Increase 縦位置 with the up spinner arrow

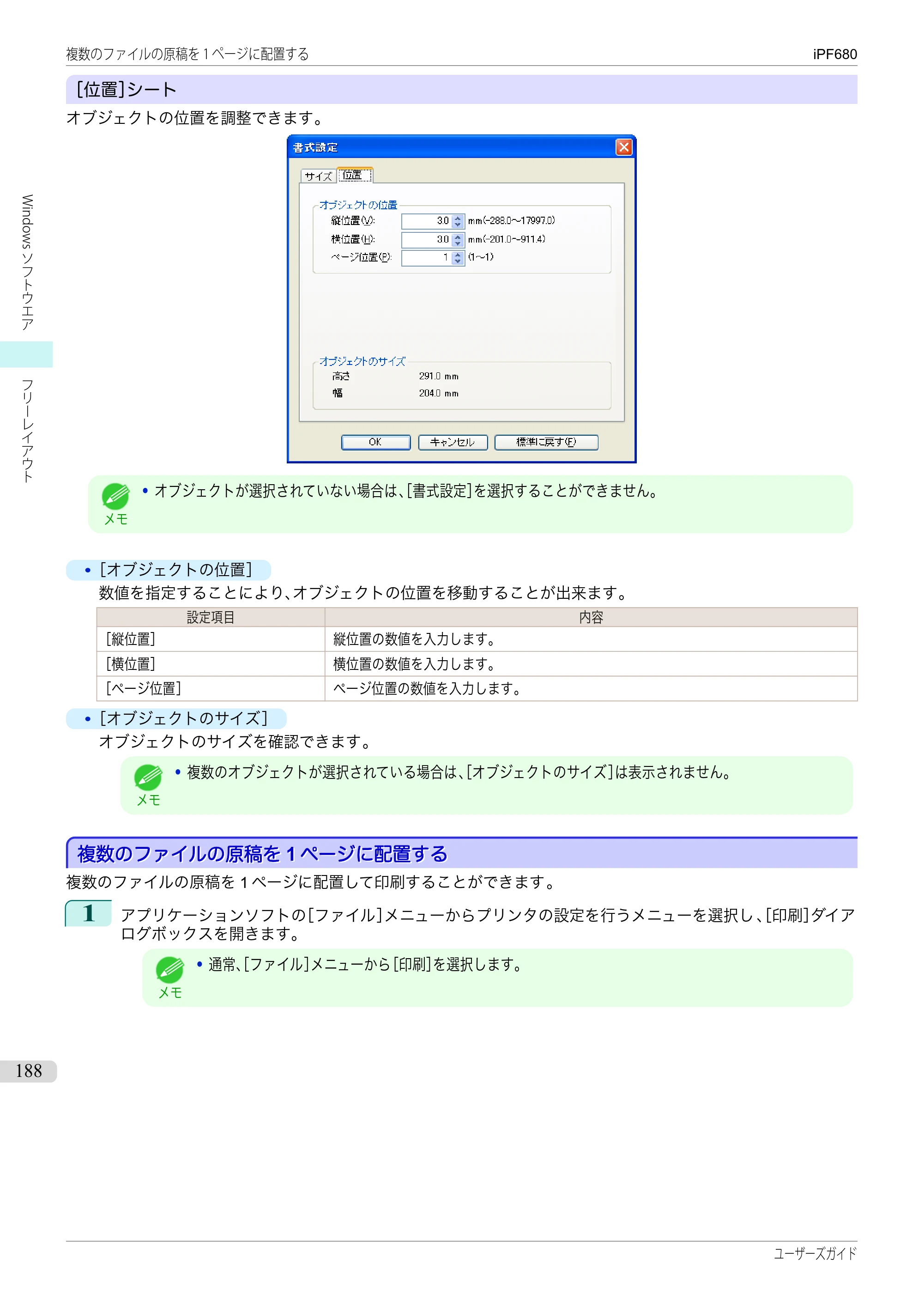458,218
